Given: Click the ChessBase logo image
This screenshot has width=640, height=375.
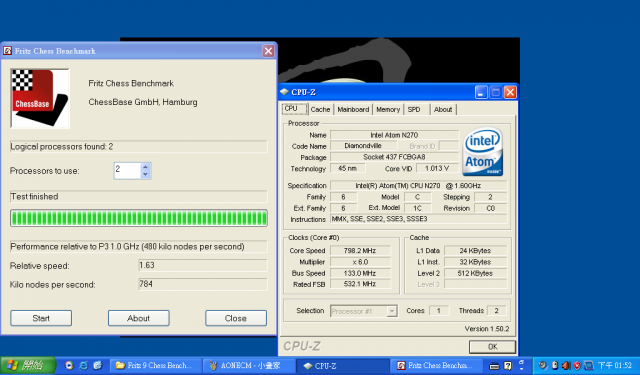Looking at the screenshot, I should (40, 98).
